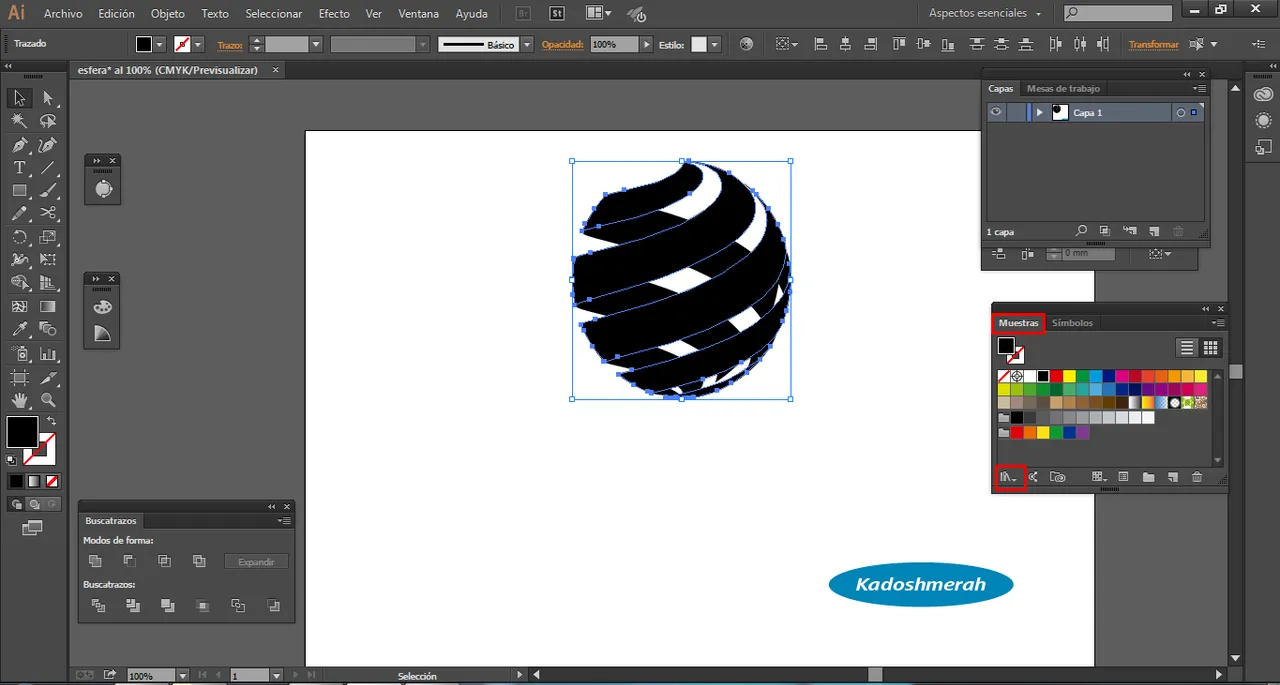
Task: Open the swatch libraries menu icon
Action: 1009,477
